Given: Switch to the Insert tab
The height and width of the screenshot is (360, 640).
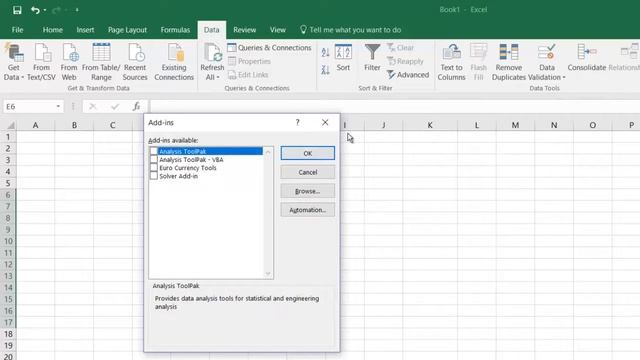Looking at the screenshot, I should (85, 30).
